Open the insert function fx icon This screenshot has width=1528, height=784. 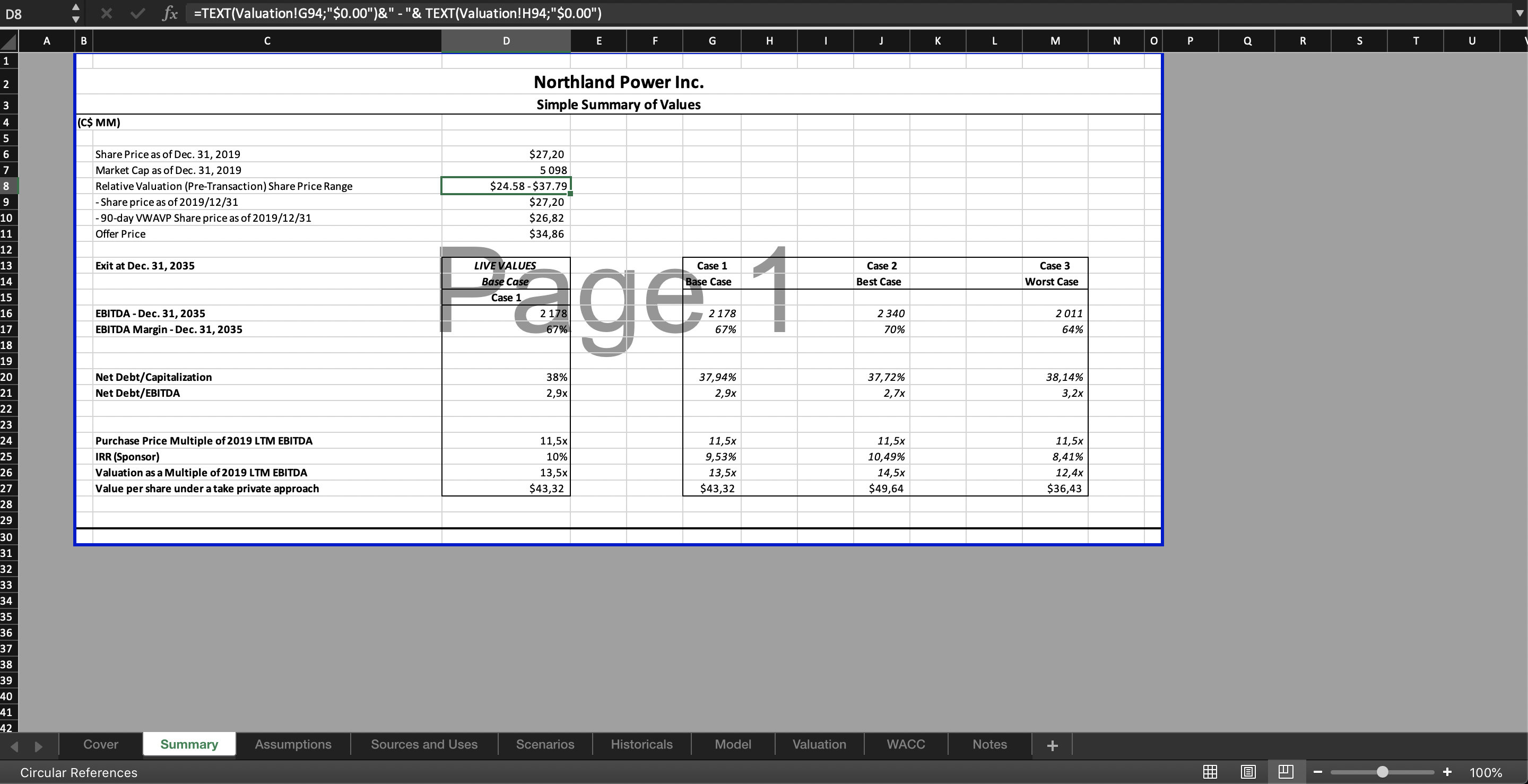click(x=170, y=13)
